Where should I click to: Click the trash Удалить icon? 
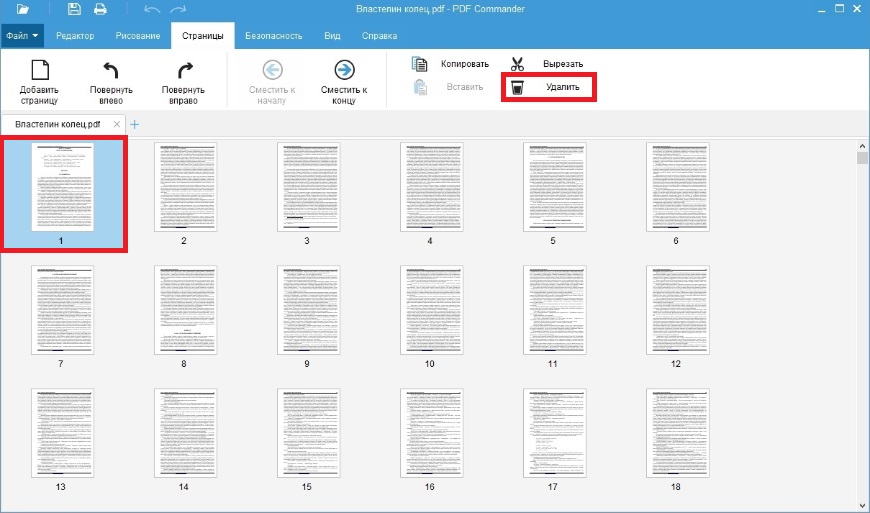pos(517,87)
